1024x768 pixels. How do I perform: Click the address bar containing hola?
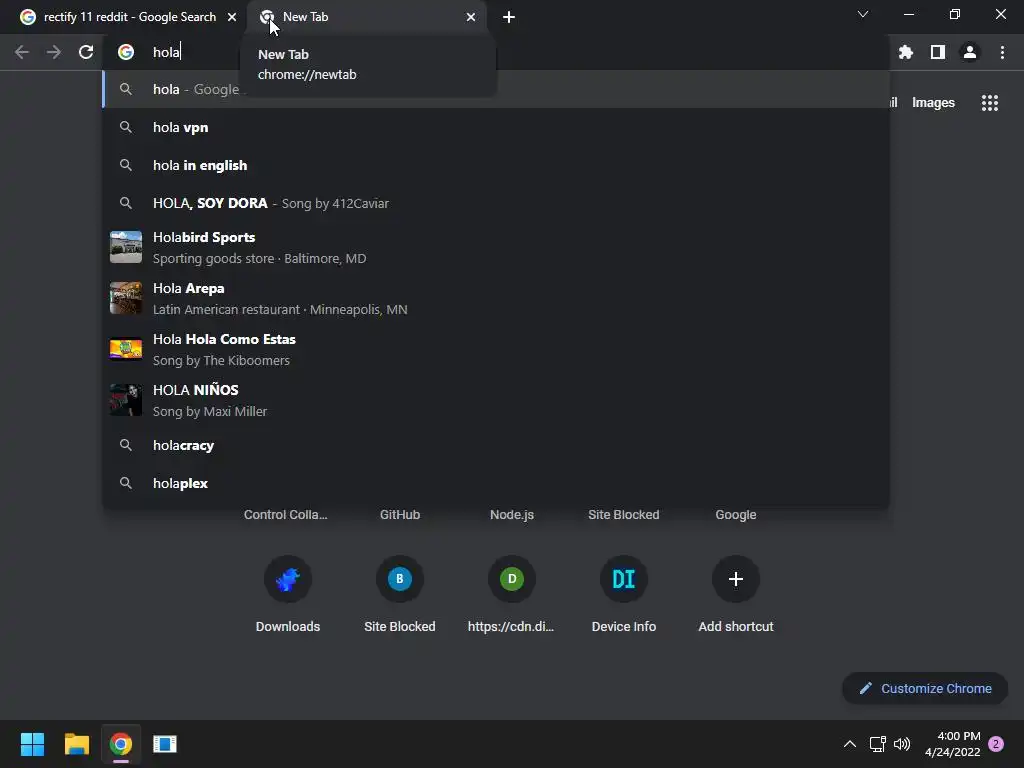pyautogui.click(x=496, y=52)
